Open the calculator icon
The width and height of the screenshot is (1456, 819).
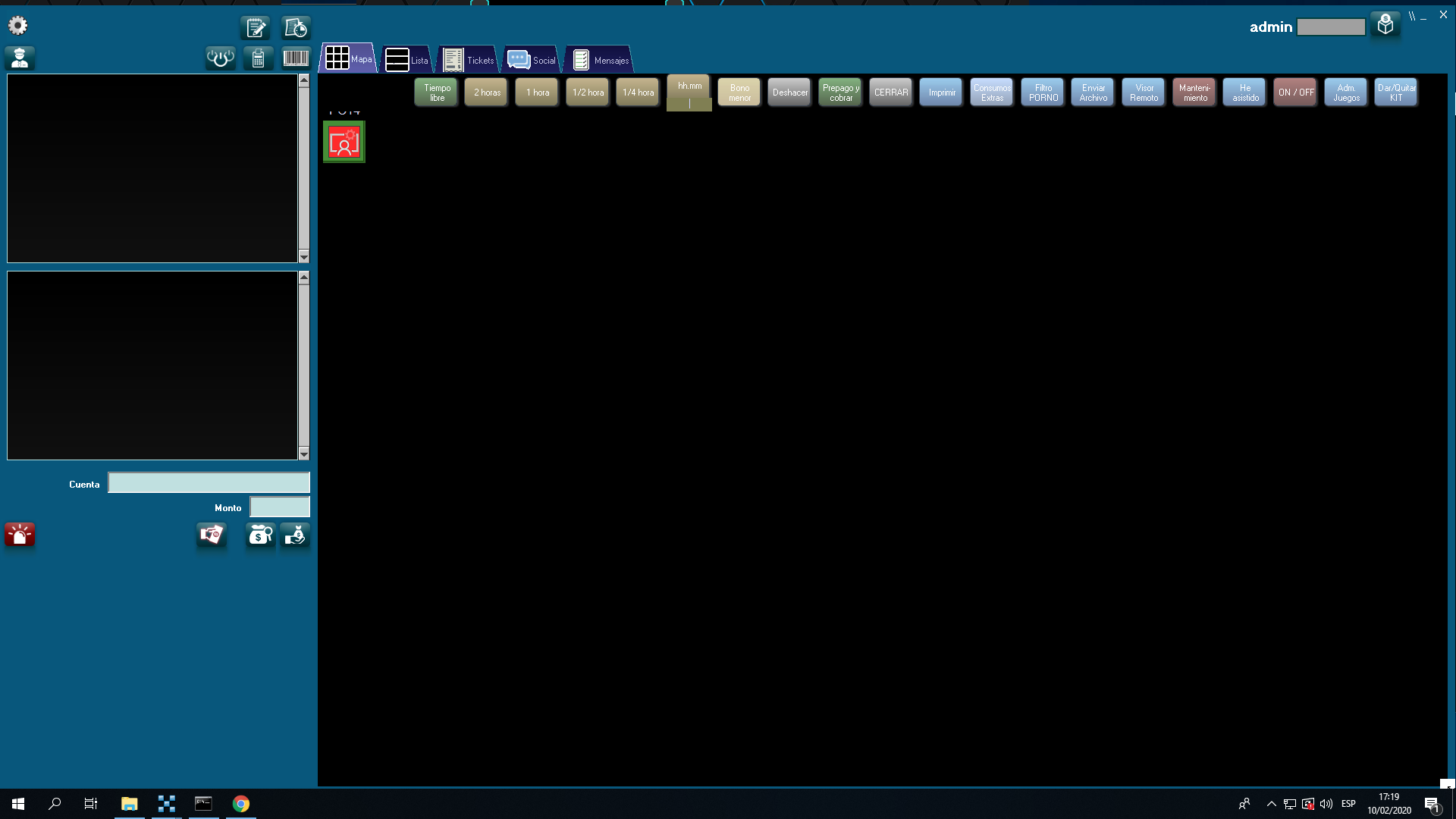click(259, 58)
